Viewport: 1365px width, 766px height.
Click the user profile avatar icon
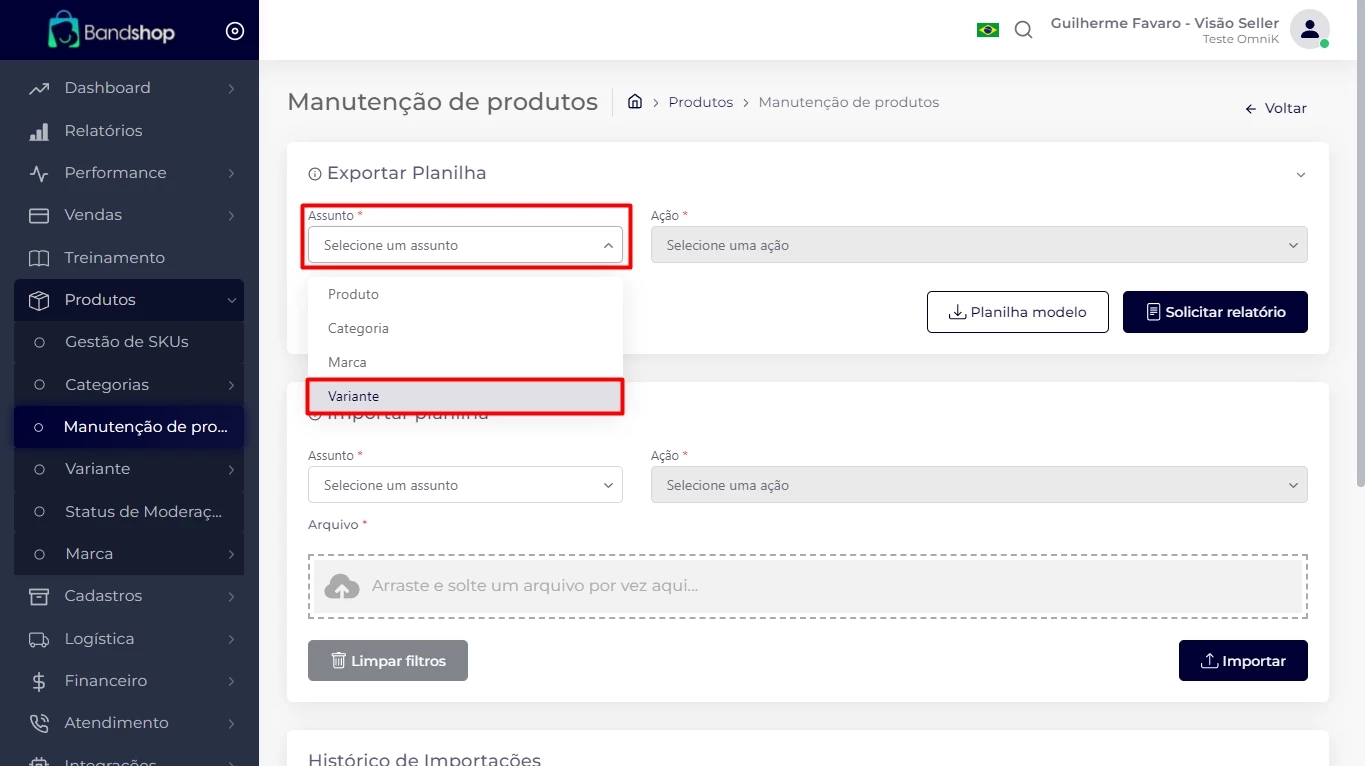(1308, 29)
